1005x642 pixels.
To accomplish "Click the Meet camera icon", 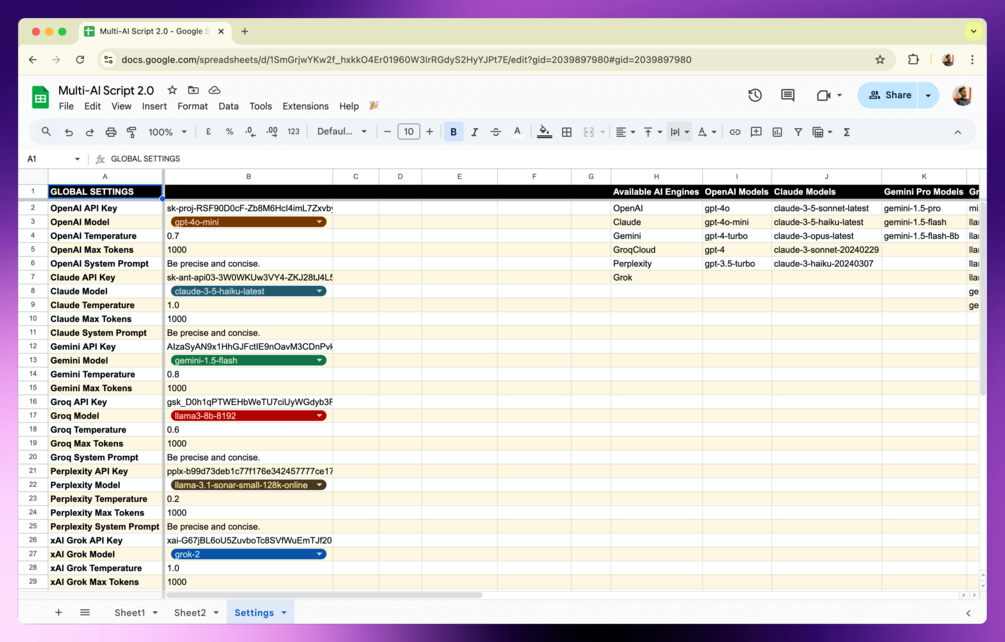I will pos(824,95).
